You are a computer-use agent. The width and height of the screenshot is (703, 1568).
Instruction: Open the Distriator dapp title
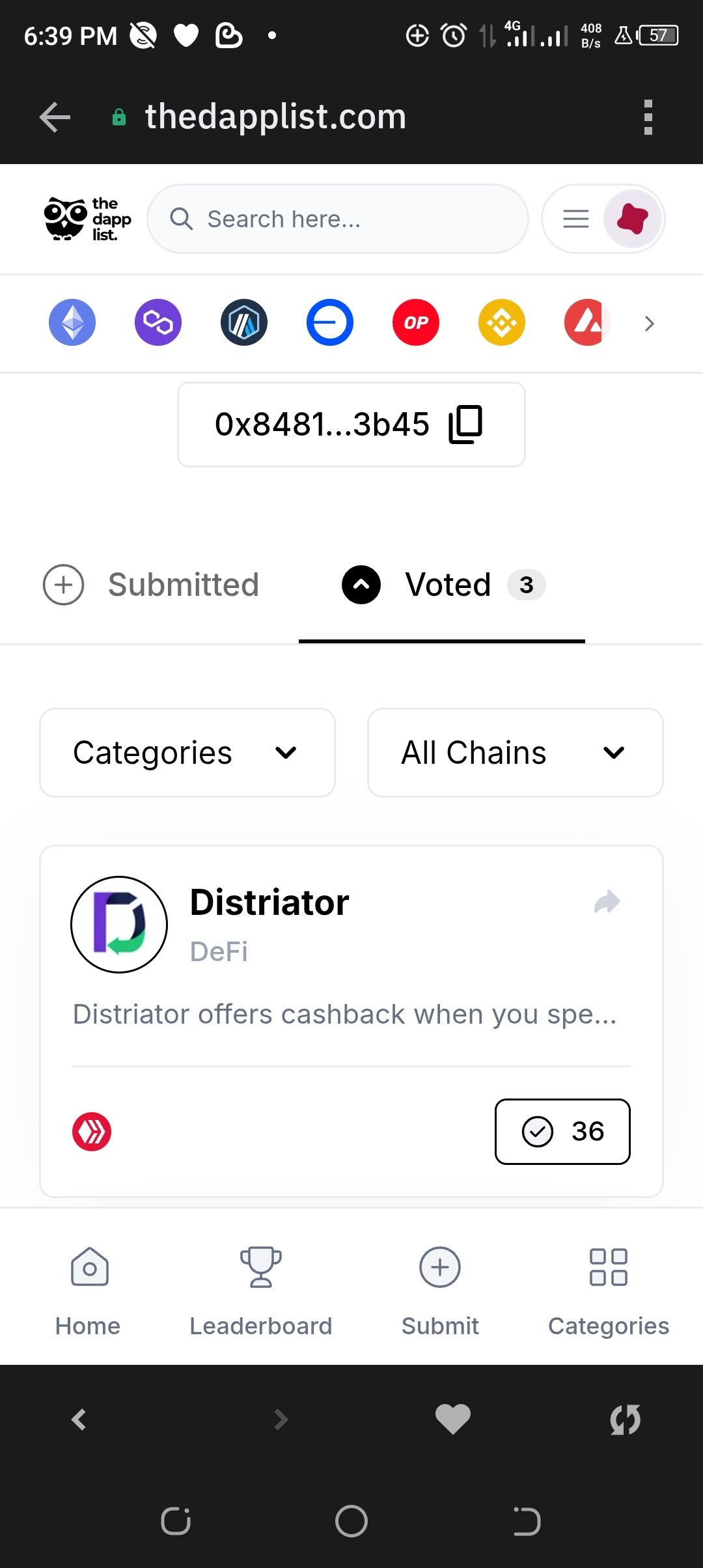(269, 903)
